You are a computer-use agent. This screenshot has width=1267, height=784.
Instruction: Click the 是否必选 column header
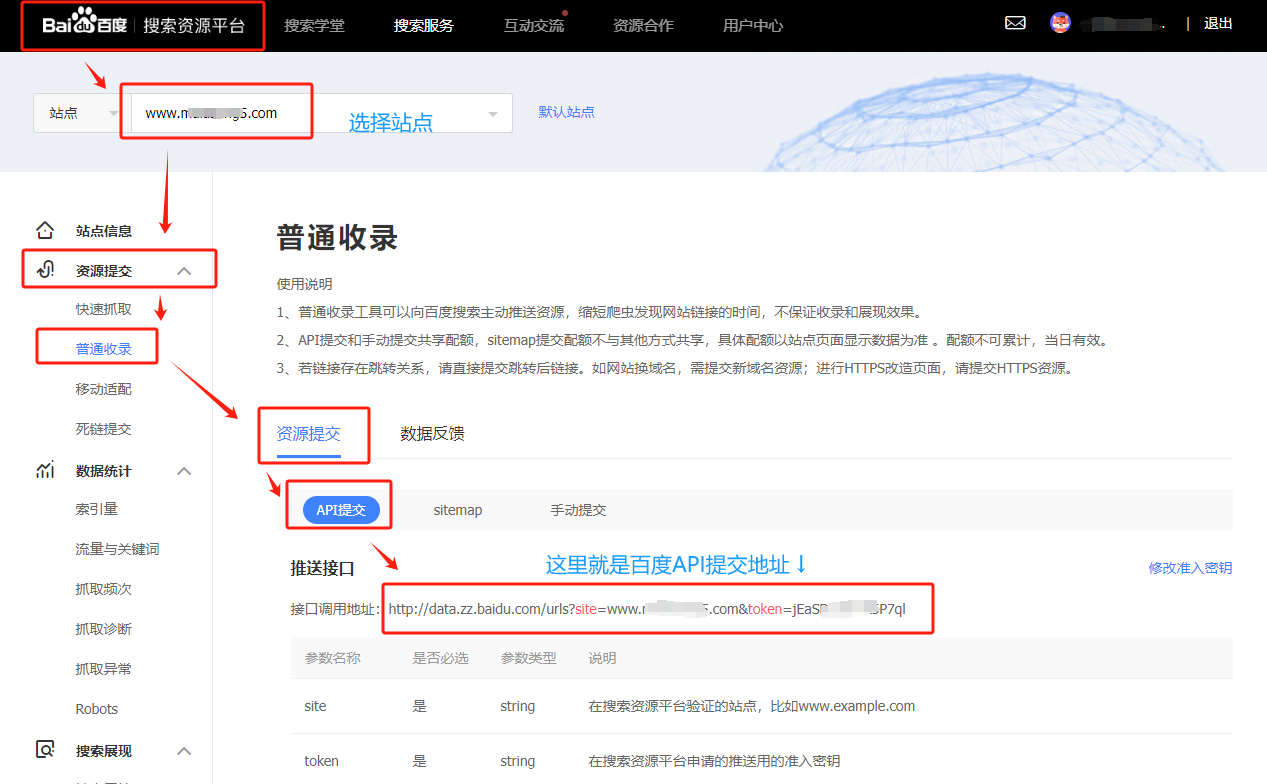441,658
